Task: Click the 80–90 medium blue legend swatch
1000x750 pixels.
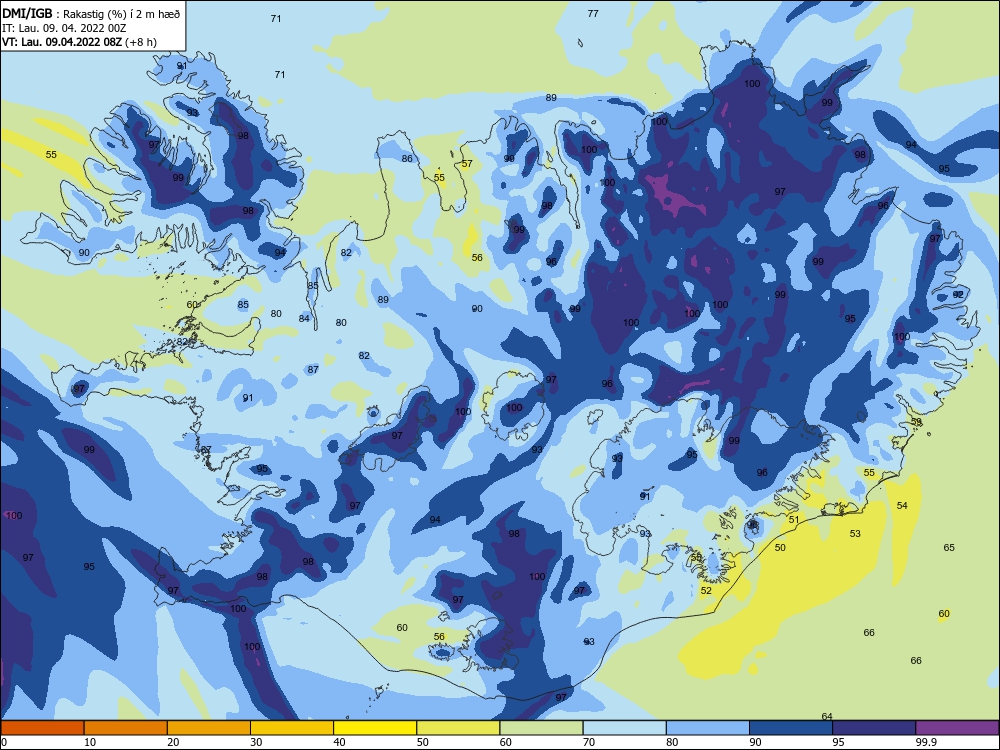Action: 708,728
